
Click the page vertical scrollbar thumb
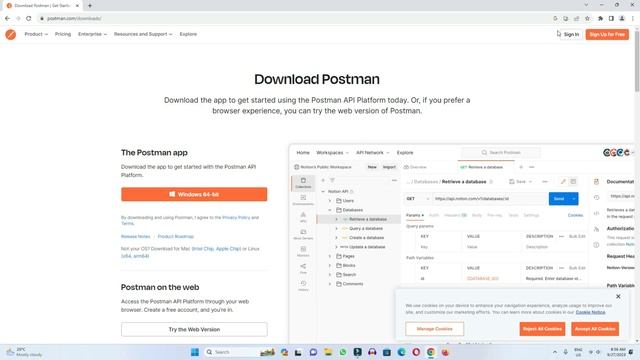637,61
